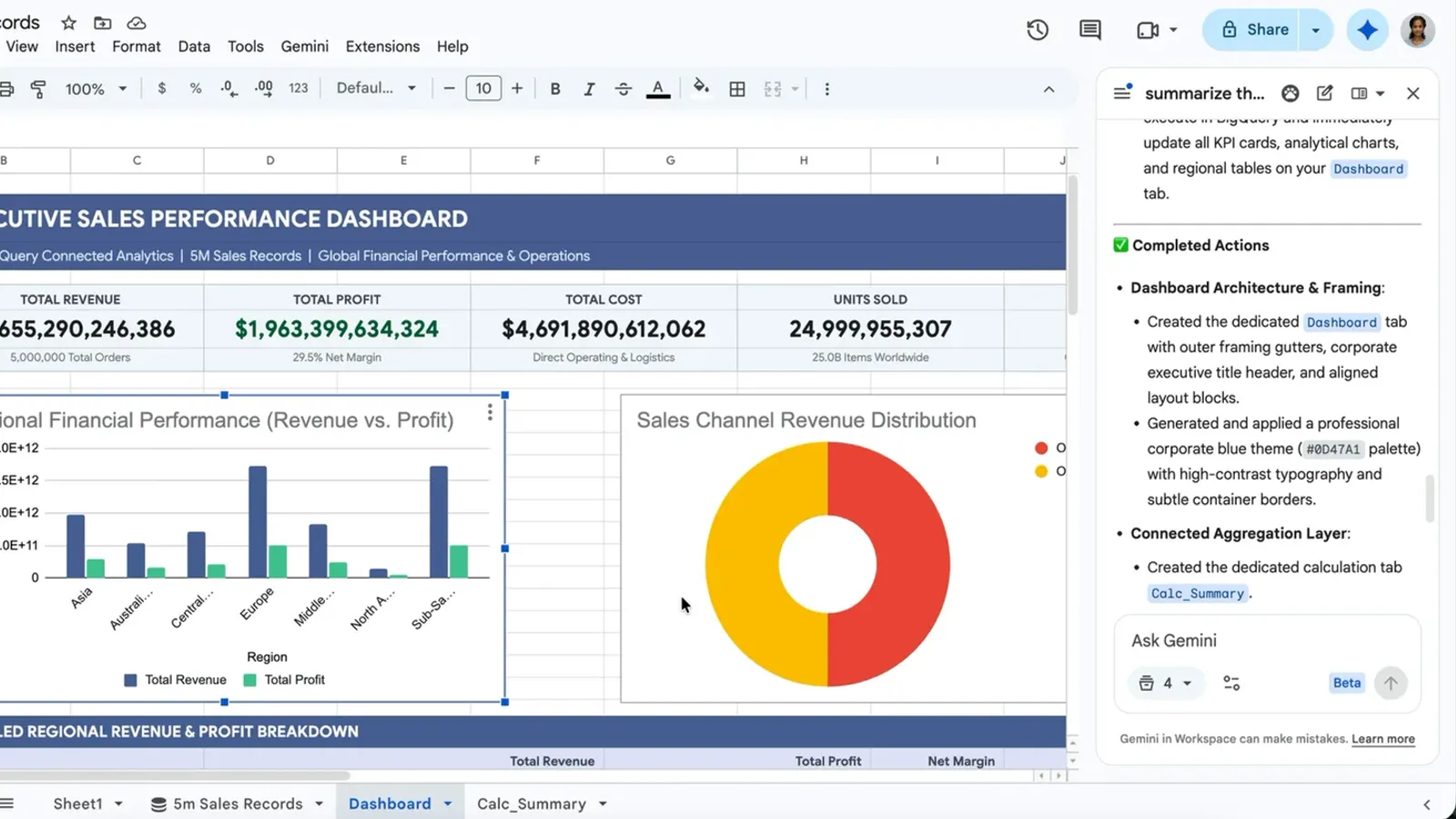The width and height of the screenshot is (1456, 819).
Task: Open version history clock icon
Action: 1037,30
